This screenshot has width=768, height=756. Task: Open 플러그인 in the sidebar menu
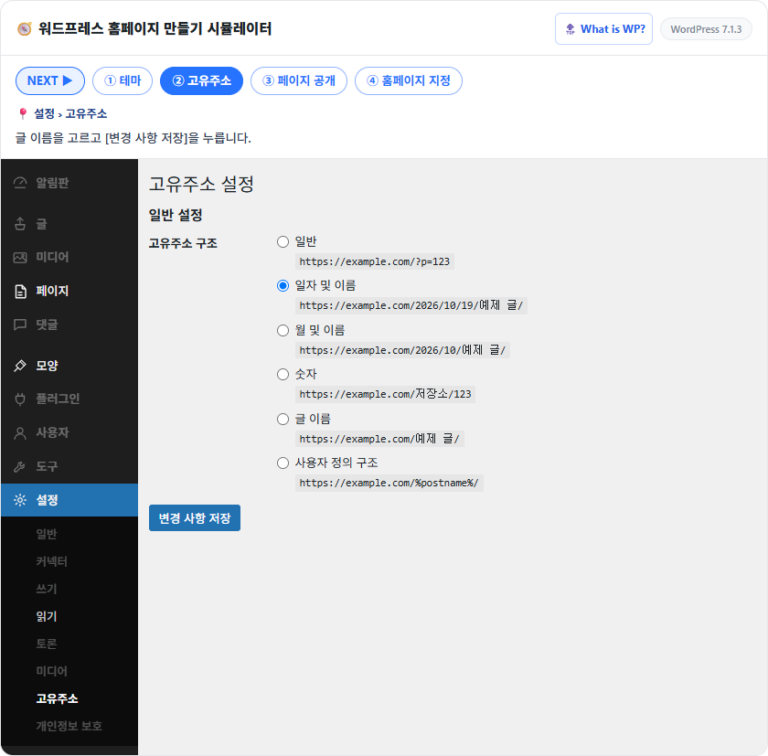point(69,399)
